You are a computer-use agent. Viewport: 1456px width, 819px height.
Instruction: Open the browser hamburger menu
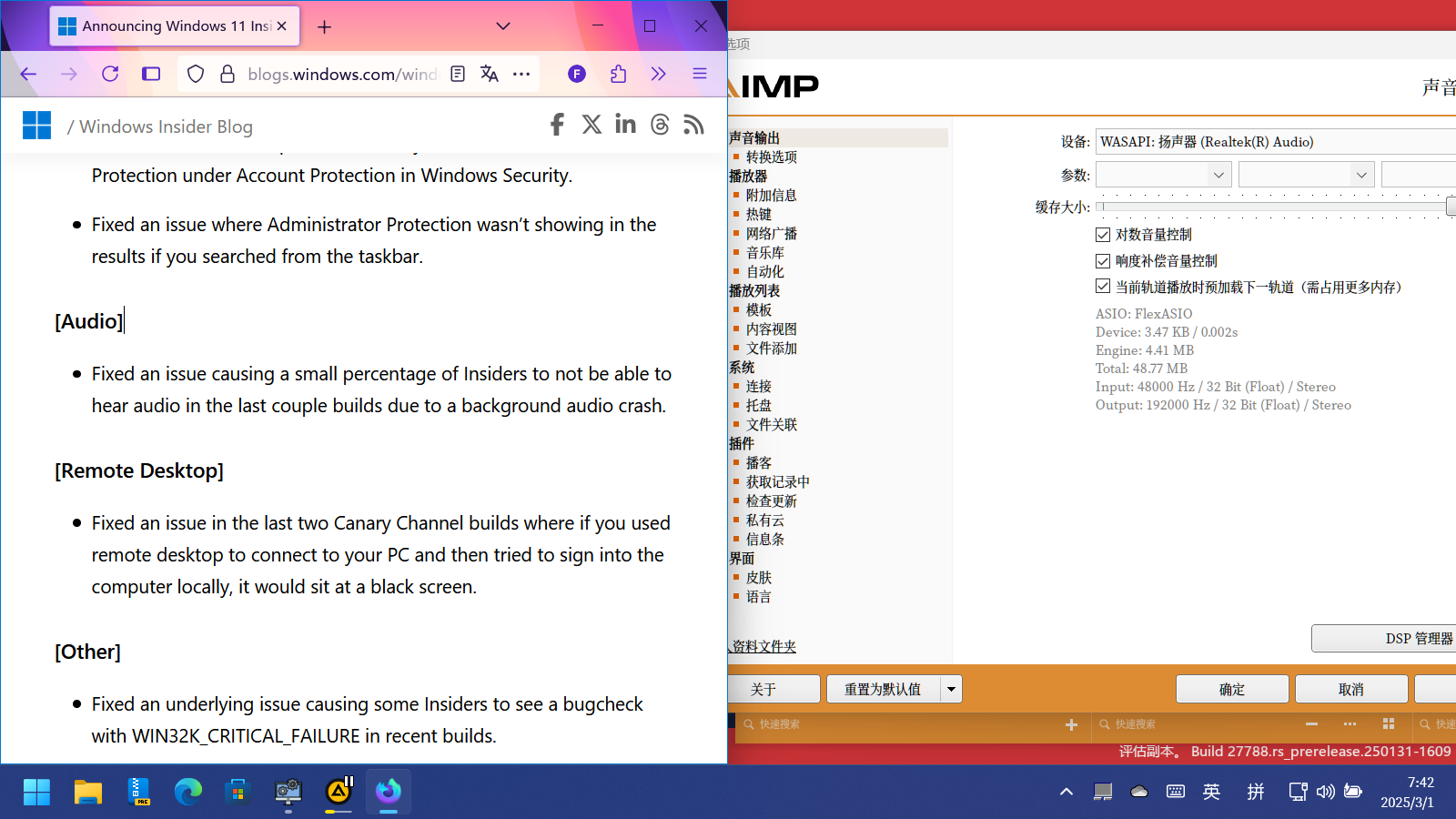coord(700,74)
